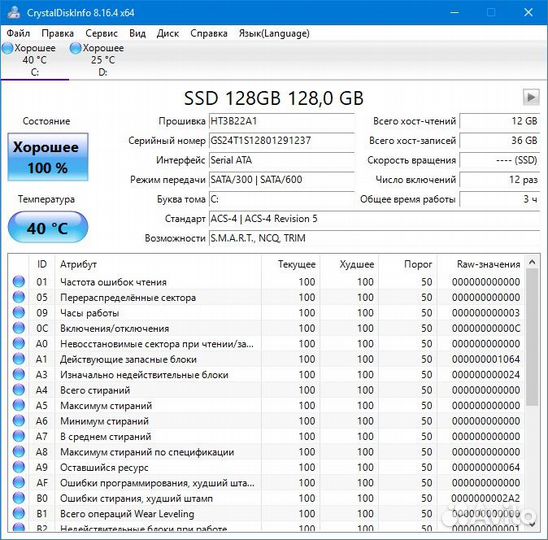Click the Возможности field S.M.A.R.T., NCQ, TRIM

click(x=374, y=239)
